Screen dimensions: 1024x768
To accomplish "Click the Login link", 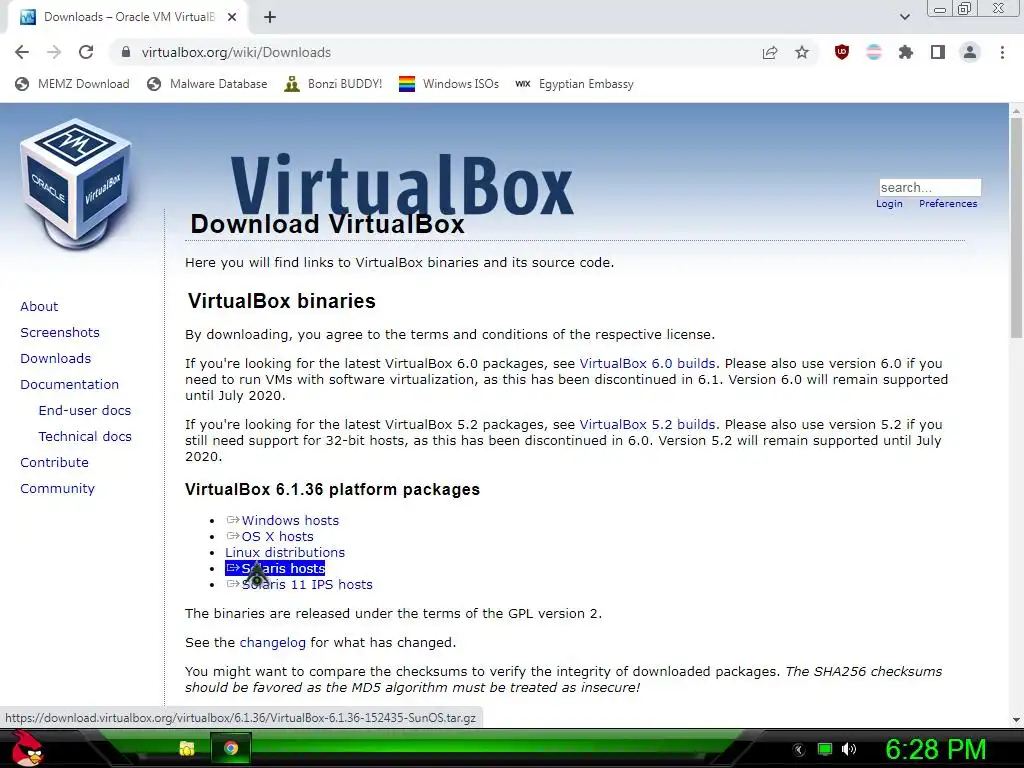I will (x=889, y=204).
